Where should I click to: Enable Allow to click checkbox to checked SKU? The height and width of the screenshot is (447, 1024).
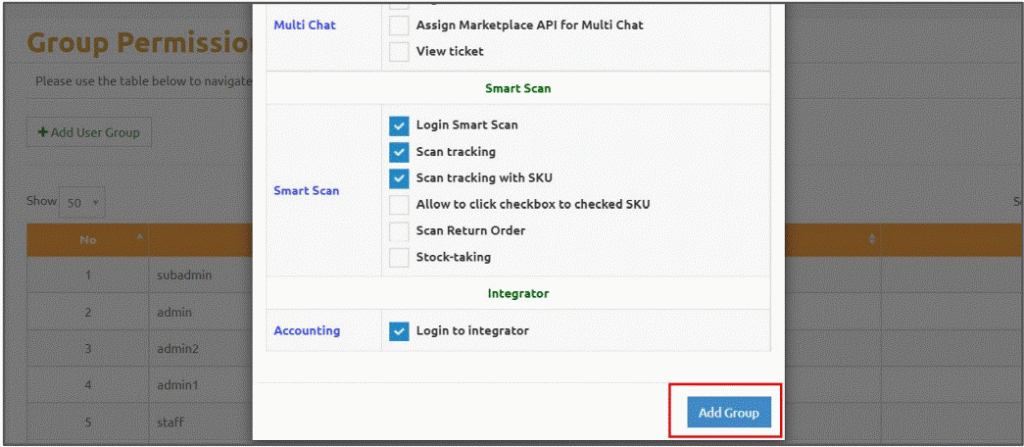(399, 205)
